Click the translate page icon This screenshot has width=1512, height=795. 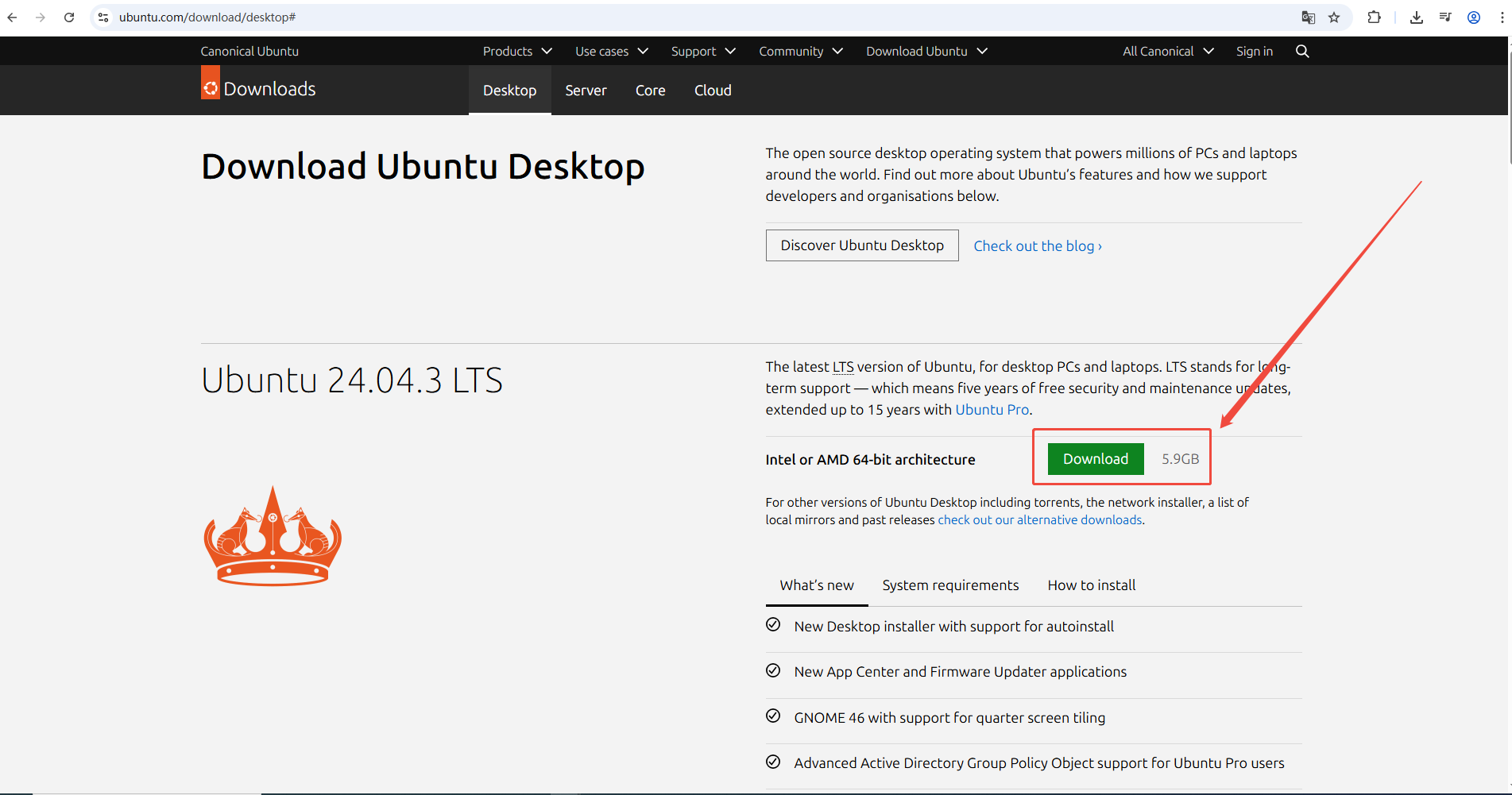tap(1308, 17)
